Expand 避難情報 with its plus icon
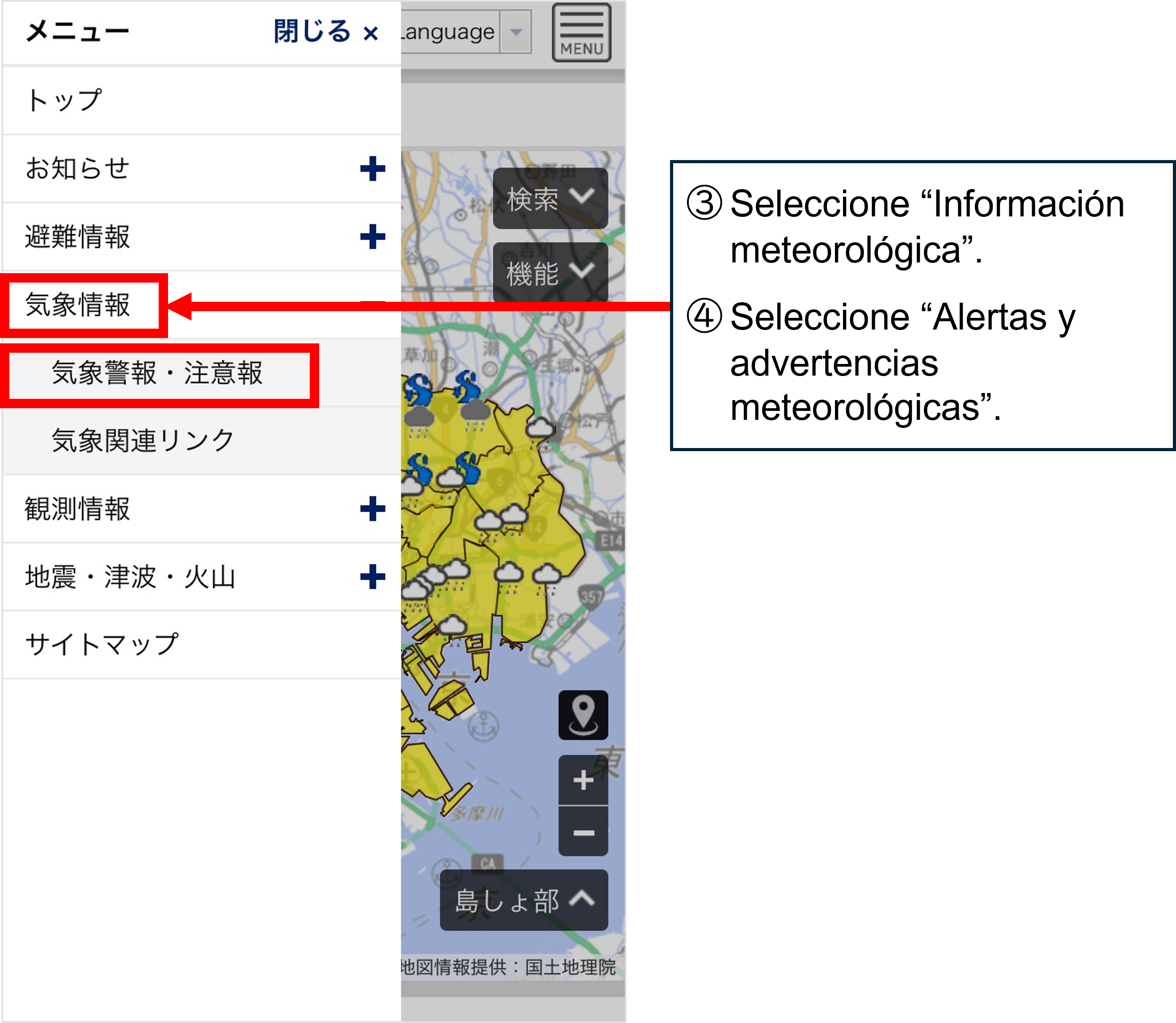The height and width of the screenshot is (1023, 1176). (x=373, y=237)
